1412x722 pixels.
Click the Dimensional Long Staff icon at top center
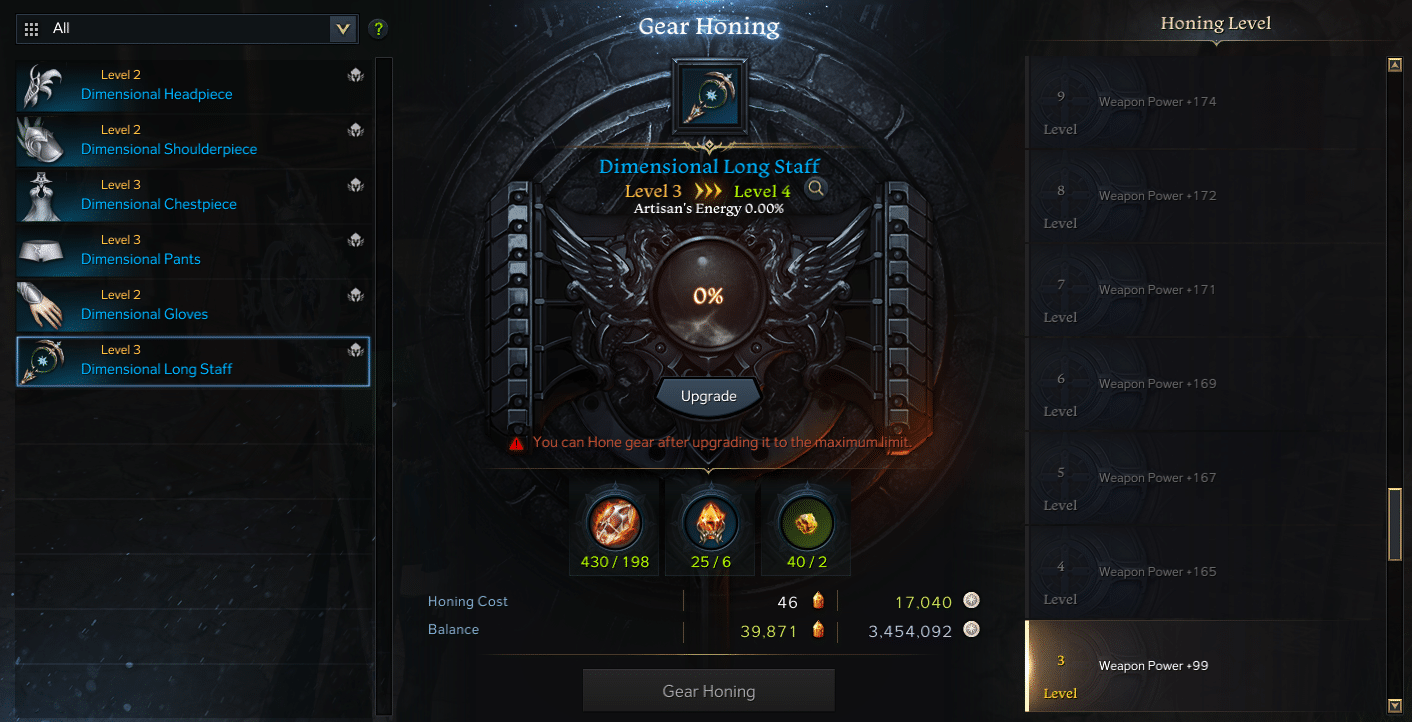click(708, 95)
